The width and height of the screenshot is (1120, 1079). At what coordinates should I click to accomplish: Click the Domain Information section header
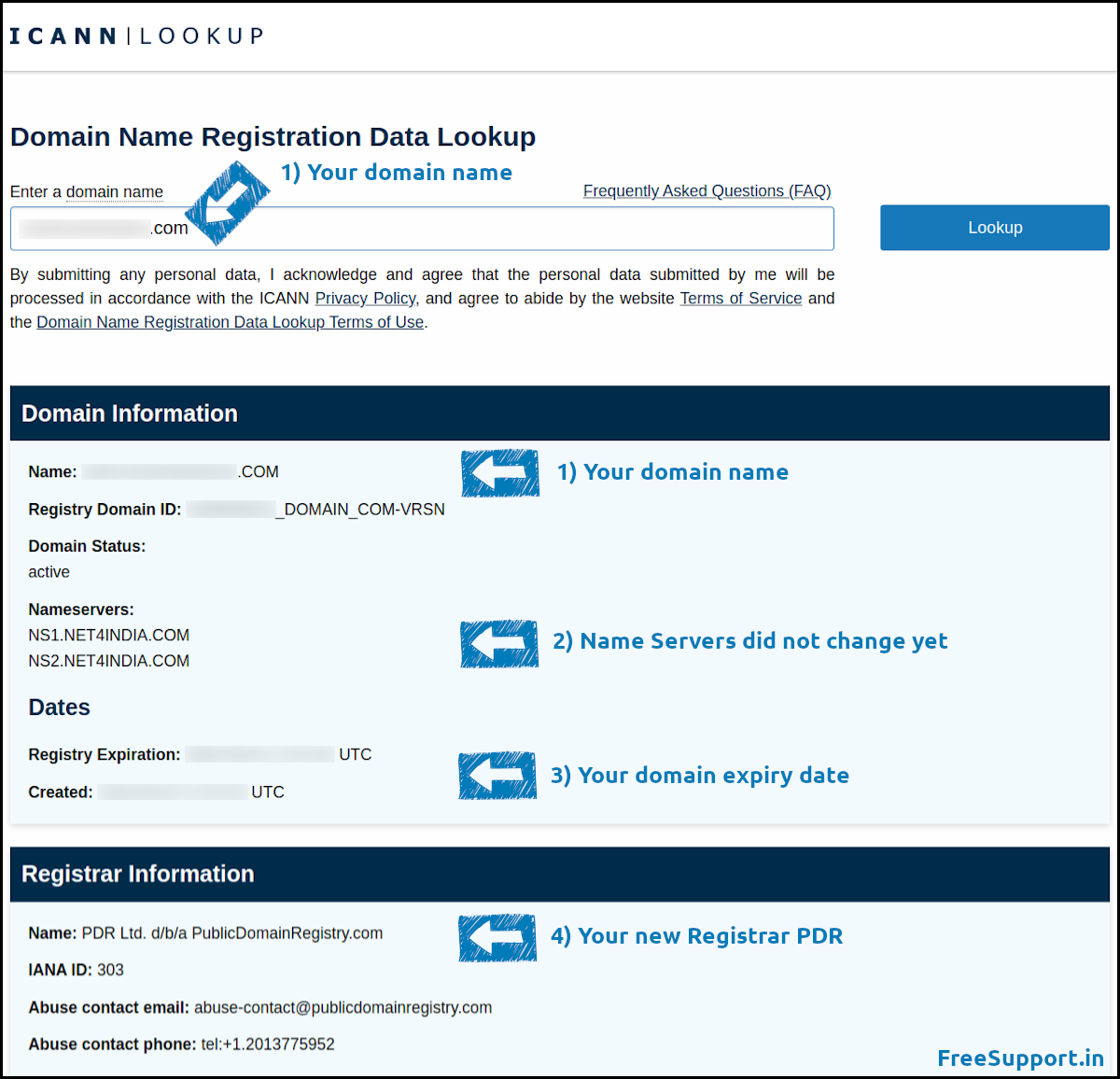click(560, 413)
